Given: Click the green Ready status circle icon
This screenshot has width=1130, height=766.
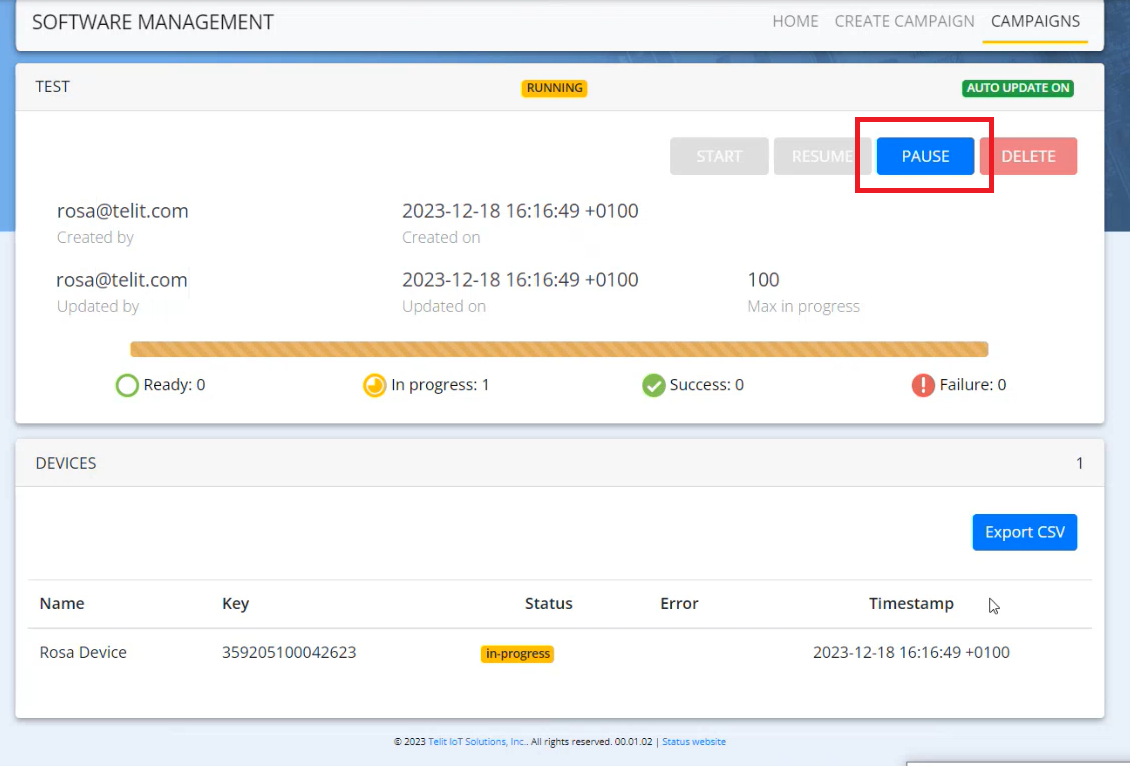Looking at the screenshot, I should coord(127,385).
